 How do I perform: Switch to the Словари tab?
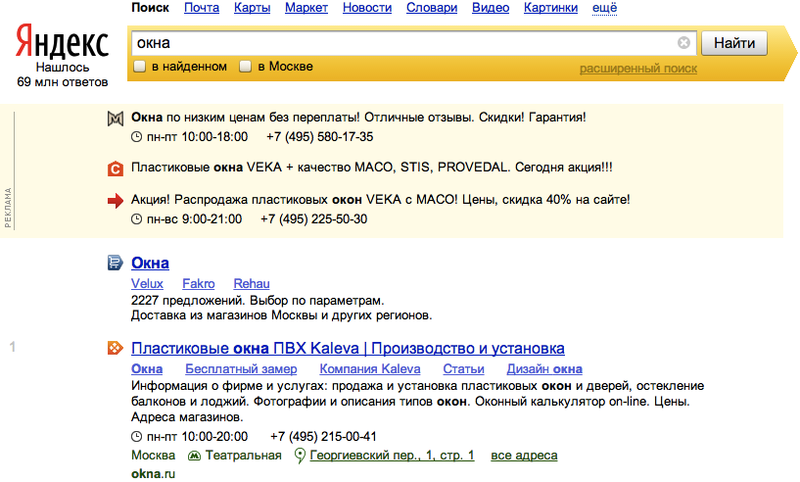432,8
